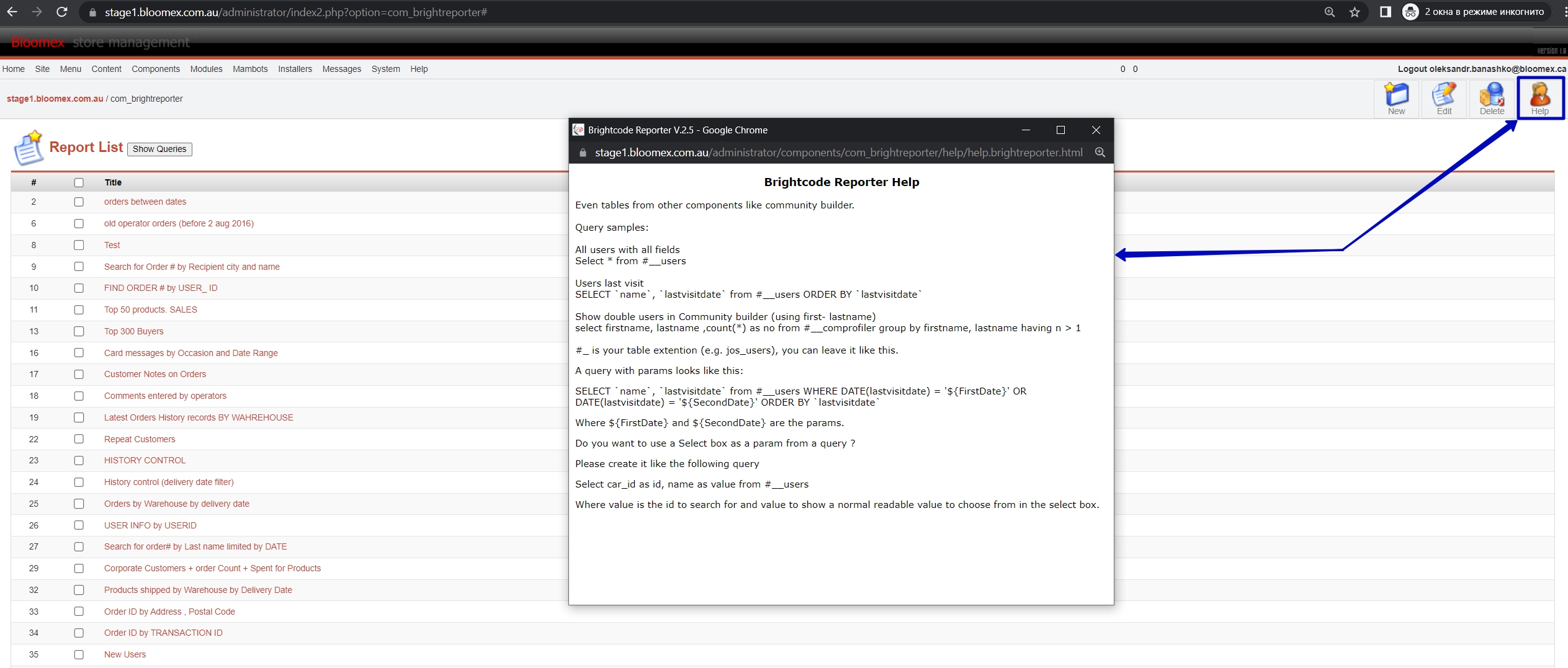Check the box for 'orders between dates'

point(79,202)
